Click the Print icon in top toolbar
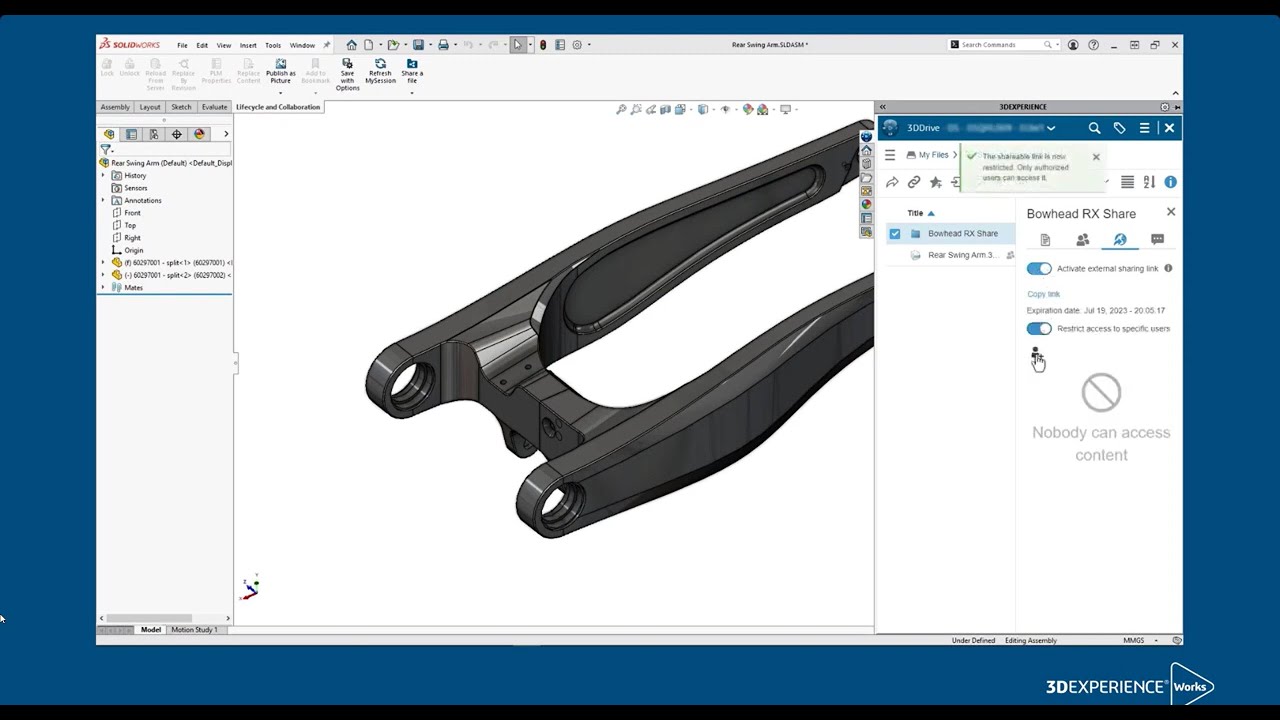The width and height of the screenshot is (1280, 720). click(443, 45)
